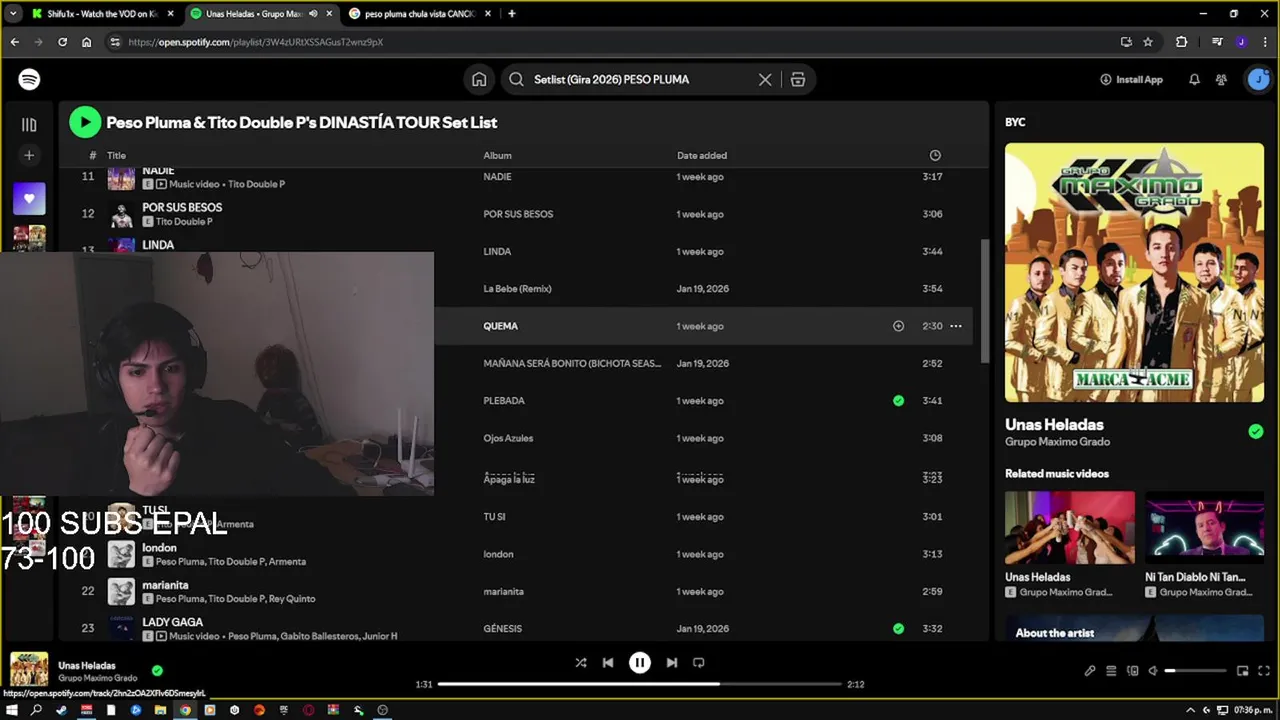Image resolution: width=1280 pixels, height=720 pixels.
Task: Clear the search field with X icon
Action: pyautogui.click(x=765, y=79)
